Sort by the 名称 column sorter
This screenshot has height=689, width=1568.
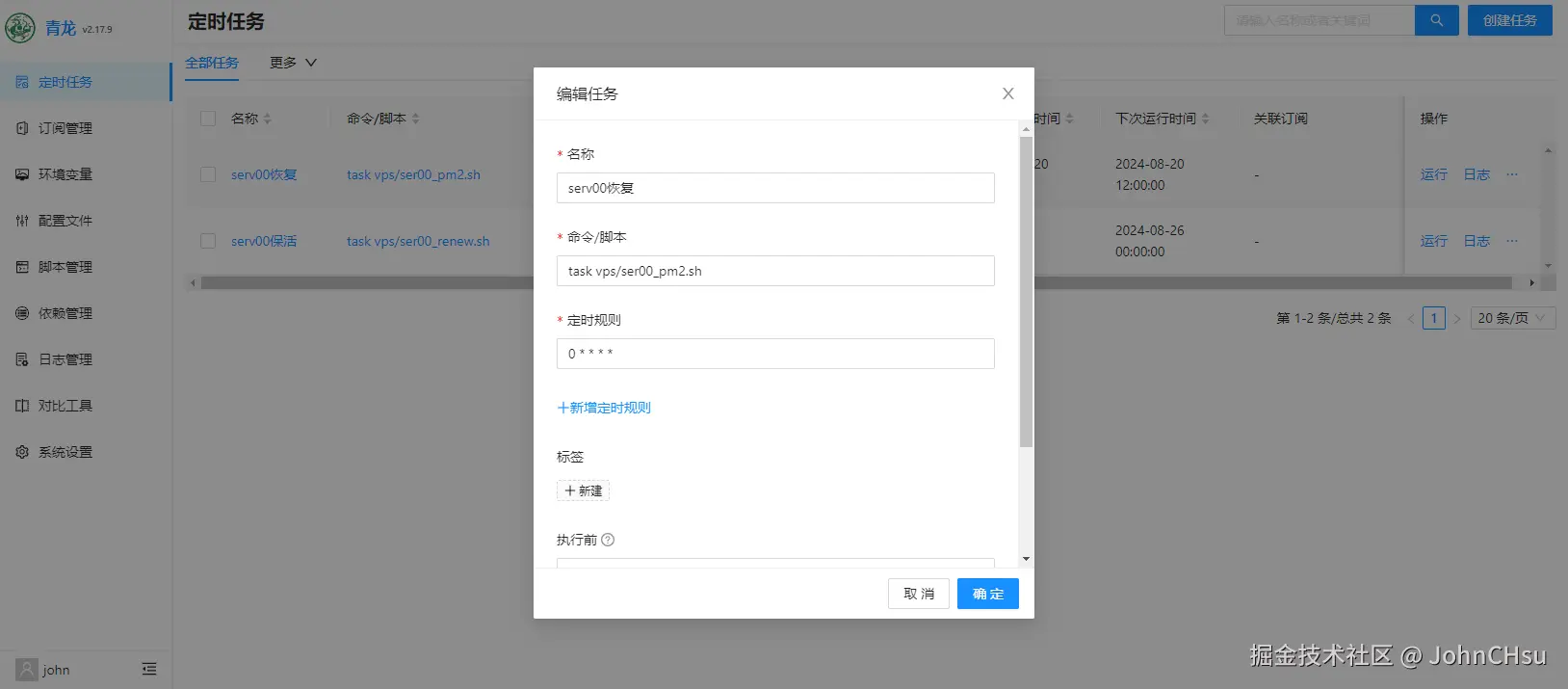click(x=267, y=119)
